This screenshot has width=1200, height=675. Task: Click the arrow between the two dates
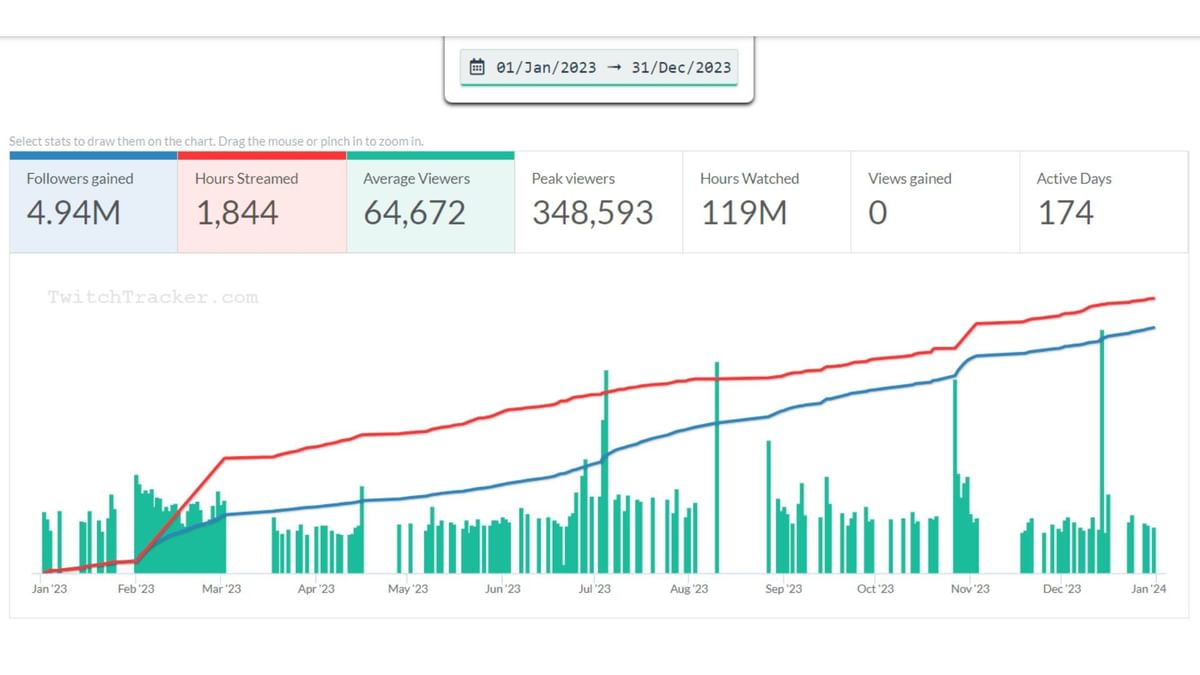tap(613, 68)
